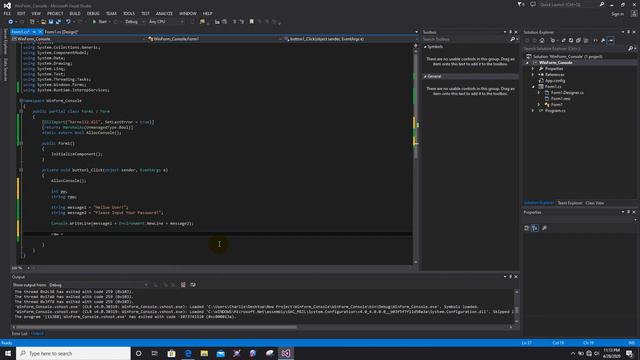The image size is (640, 360).
Task: Click the notifications flag icon in title bar
Action: coord(521,4)
